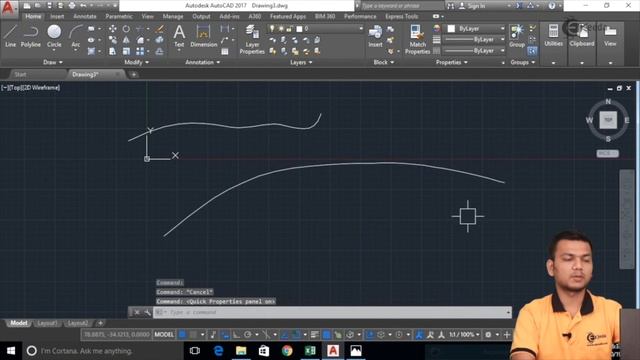
Task: Switch to Layout1 tab
Action: 47,323
